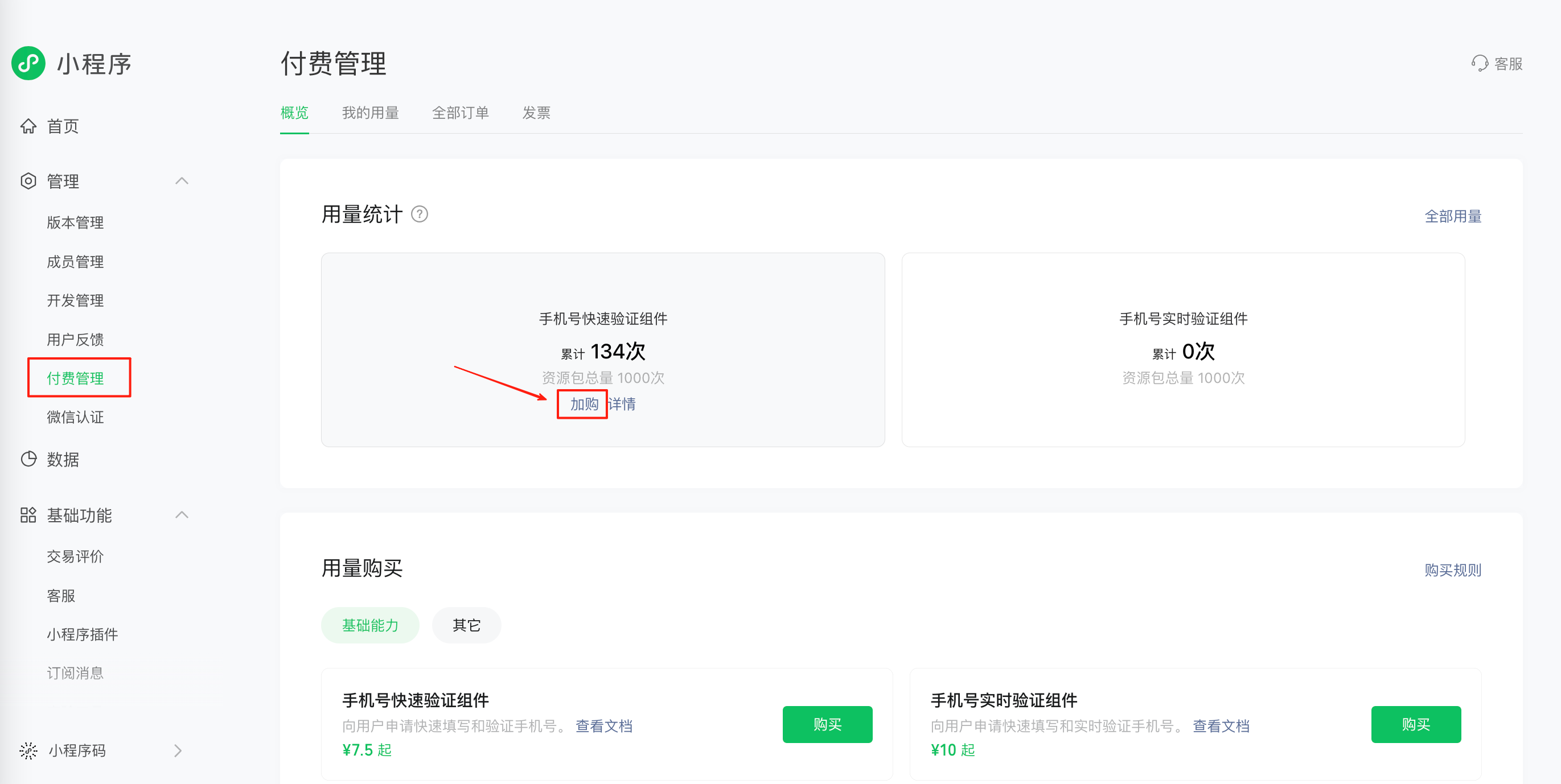Click 查看文档 for 手机号快速验证组件
Image resolution: width=1561 pixels, height=784 pixels.
[603, 726]
